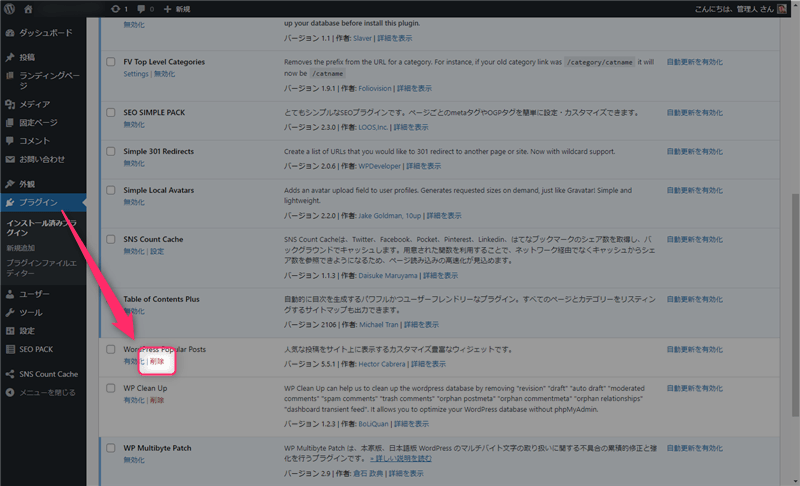Open author link BoLiQuan
Screen dimensions: 800x486
click(x=373, y=424)
